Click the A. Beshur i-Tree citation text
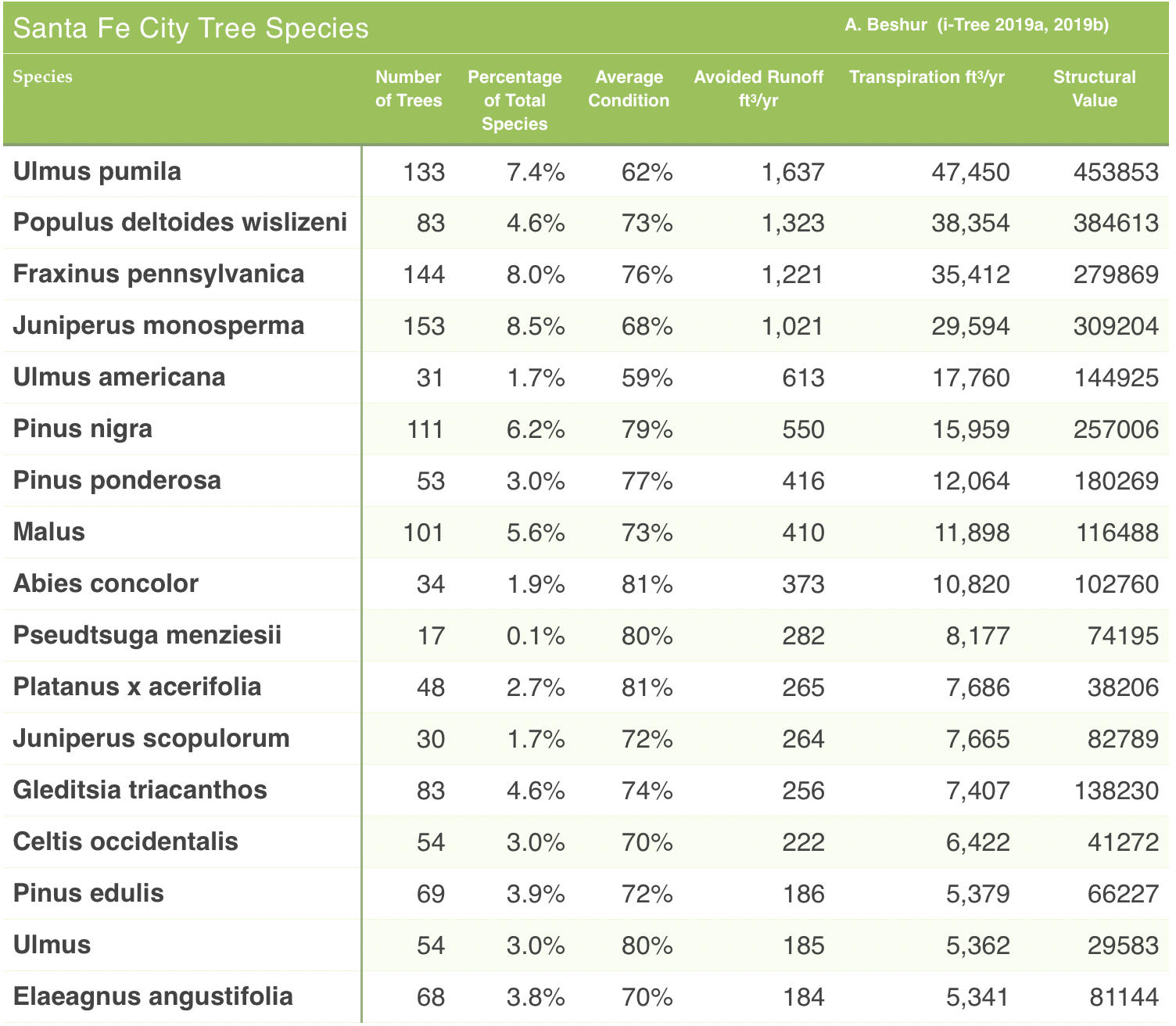Screen dimensions: 1176x1026 pos(976,25)
